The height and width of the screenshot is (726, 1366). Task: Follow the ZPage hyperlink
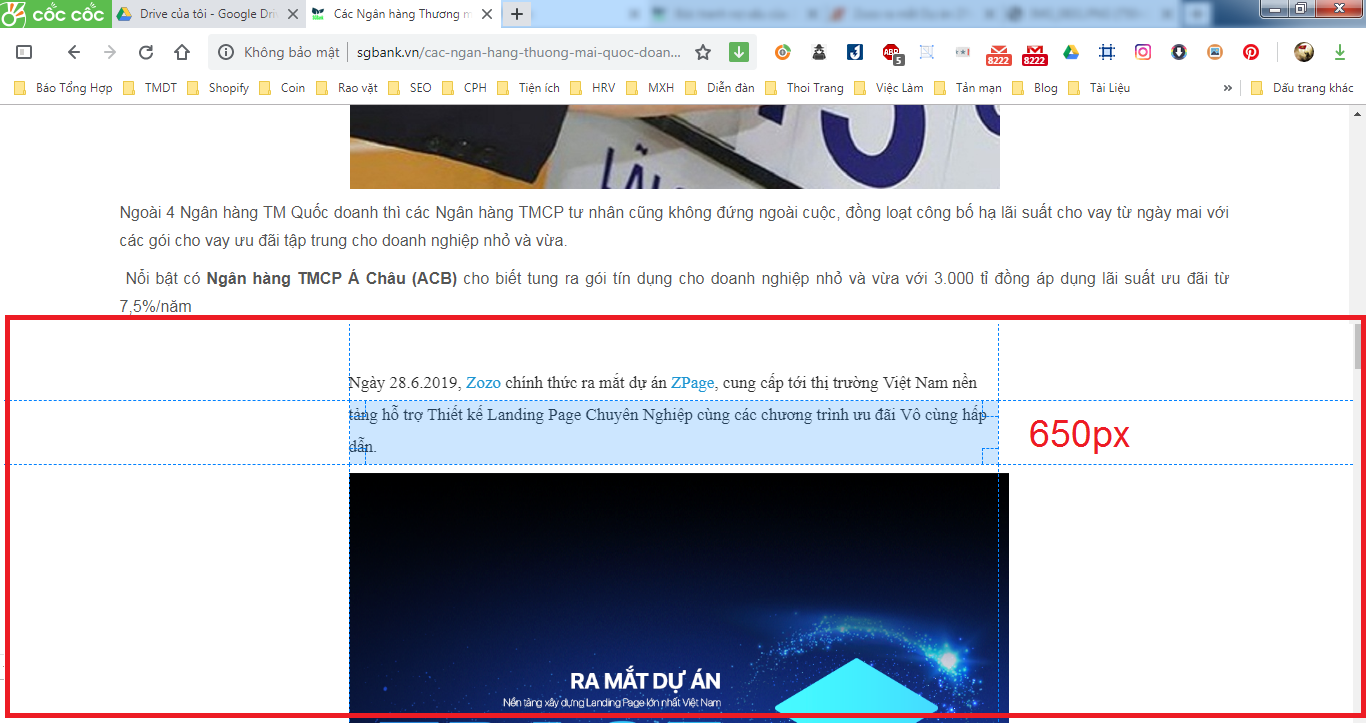click(692, 383)
